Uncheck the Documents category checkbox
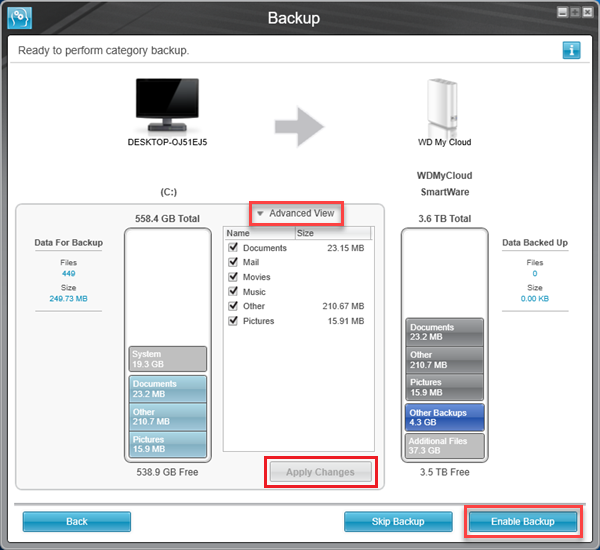 click(x=233, y=247)
